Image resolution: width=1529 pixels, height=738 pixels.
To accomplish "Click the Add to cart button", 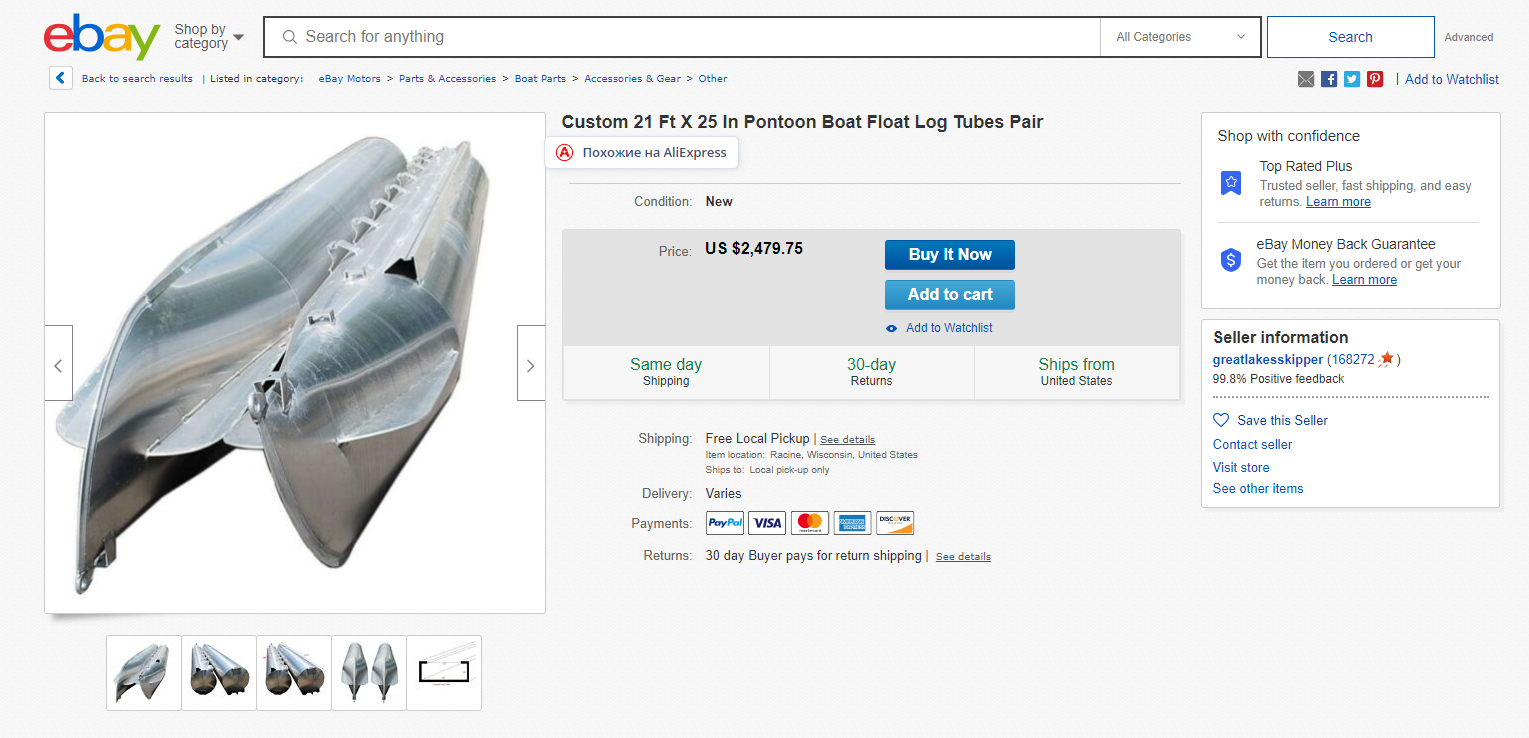I will point(949,295).
